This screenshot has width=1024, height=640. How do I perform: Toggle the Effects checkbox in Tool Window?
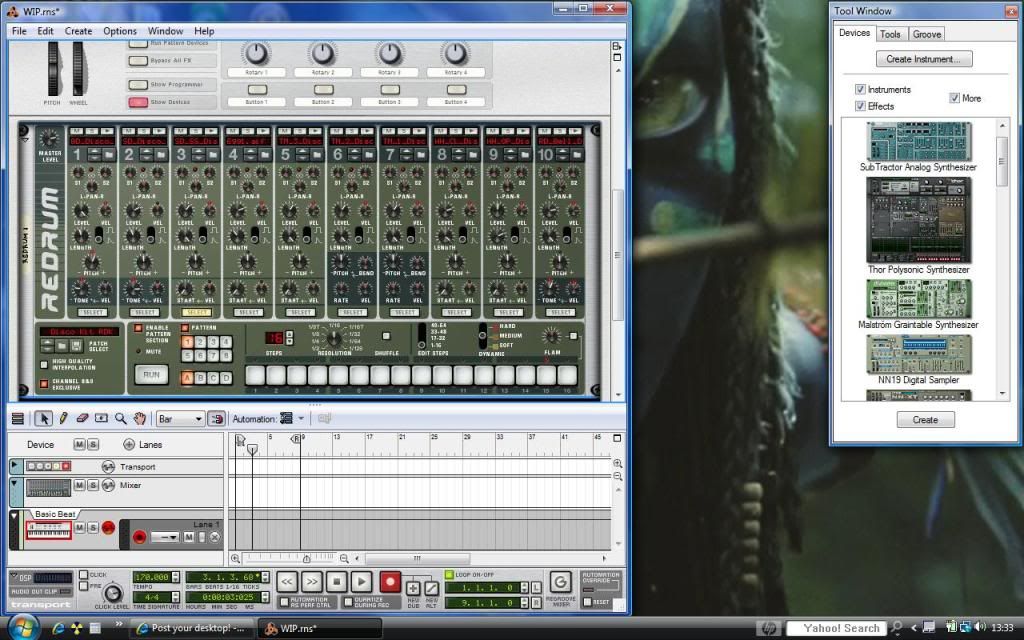860,106
